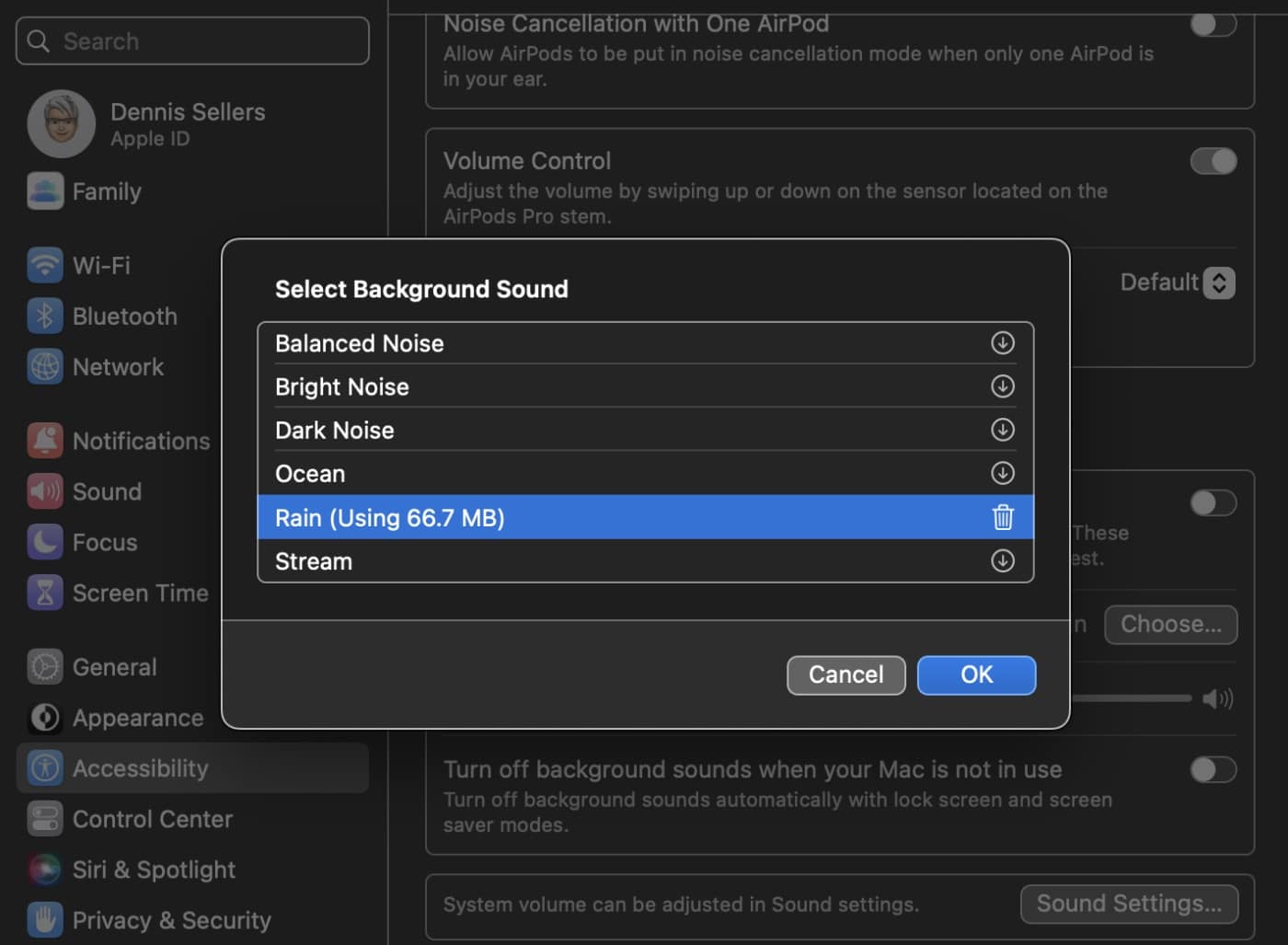Click the Network globe icon
1288x945 pixels.
pos(45,366)
